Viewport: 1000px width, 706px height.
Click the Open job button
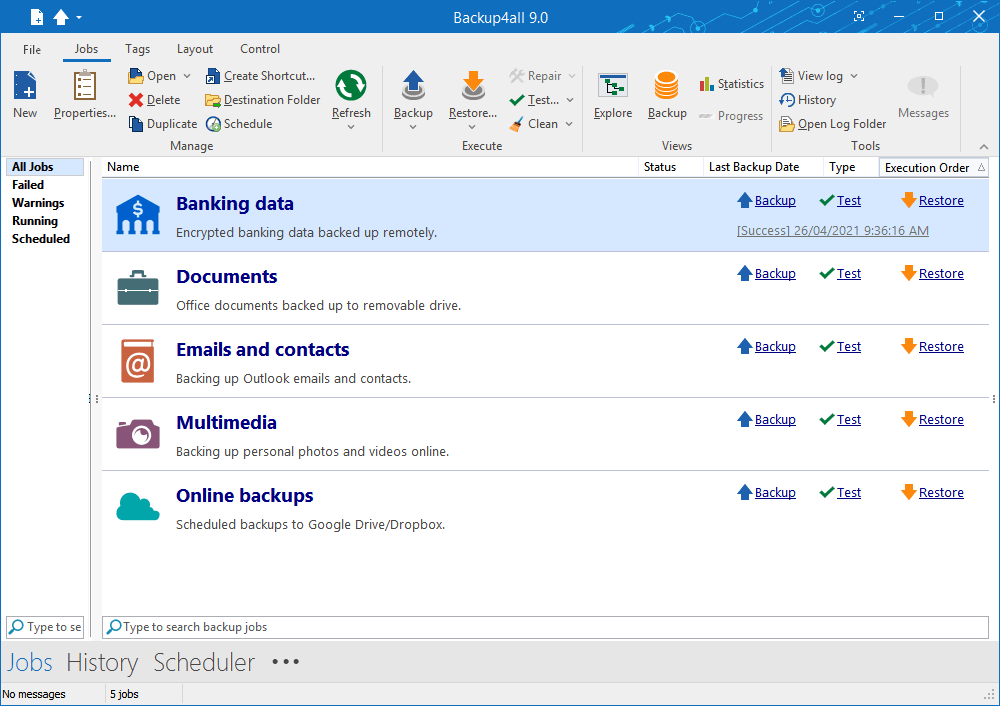(153, 76)
